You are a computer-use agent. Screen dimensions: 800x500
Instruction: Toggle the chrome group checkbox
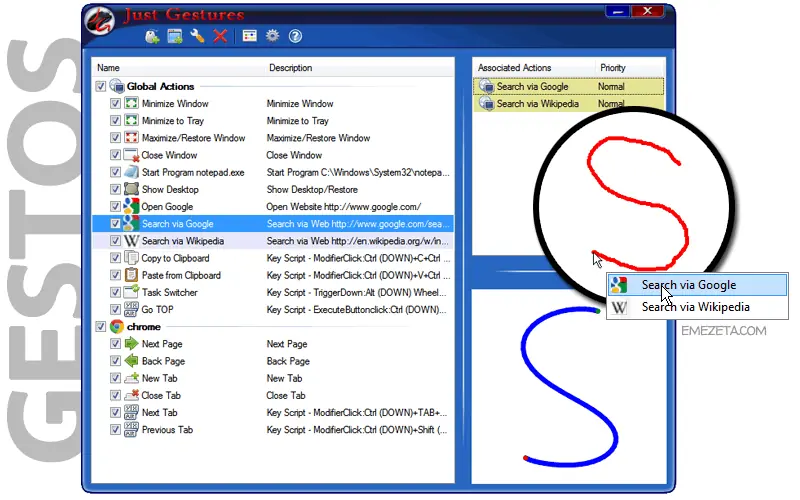coord(101,327)
